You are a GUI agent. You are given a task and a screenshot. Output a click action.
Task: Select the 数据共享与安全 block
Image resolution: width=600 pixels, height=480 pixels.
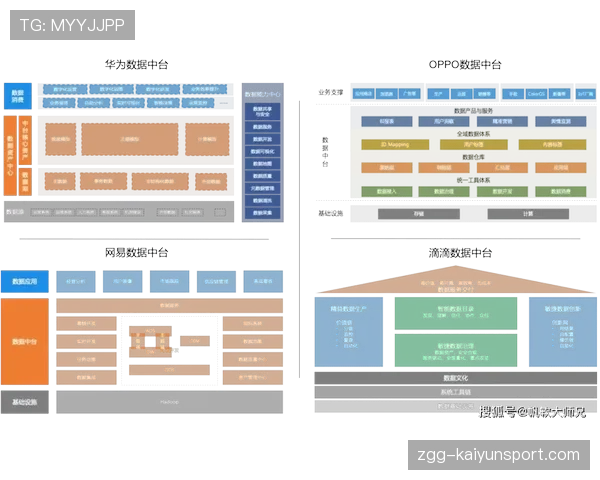coord(262,111)
